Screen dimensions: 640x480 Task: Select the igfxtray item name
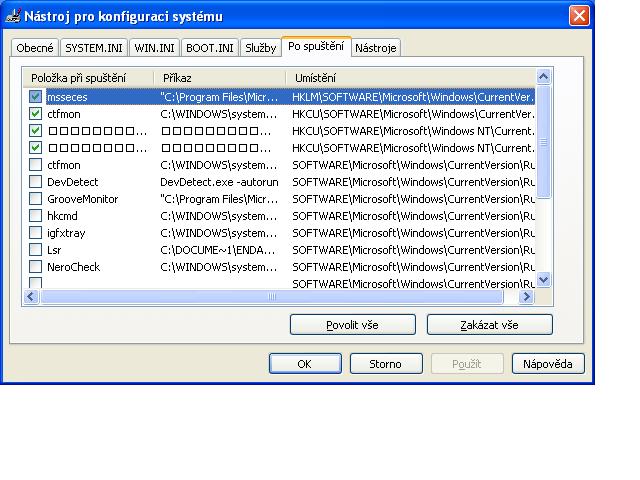[66, 233]
